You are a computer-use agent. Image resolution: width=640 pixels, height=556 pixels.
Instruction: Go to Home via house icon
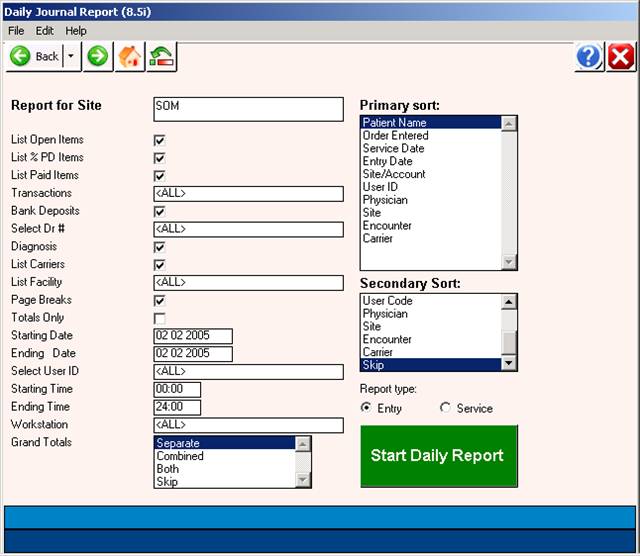(x=129, y=57)
